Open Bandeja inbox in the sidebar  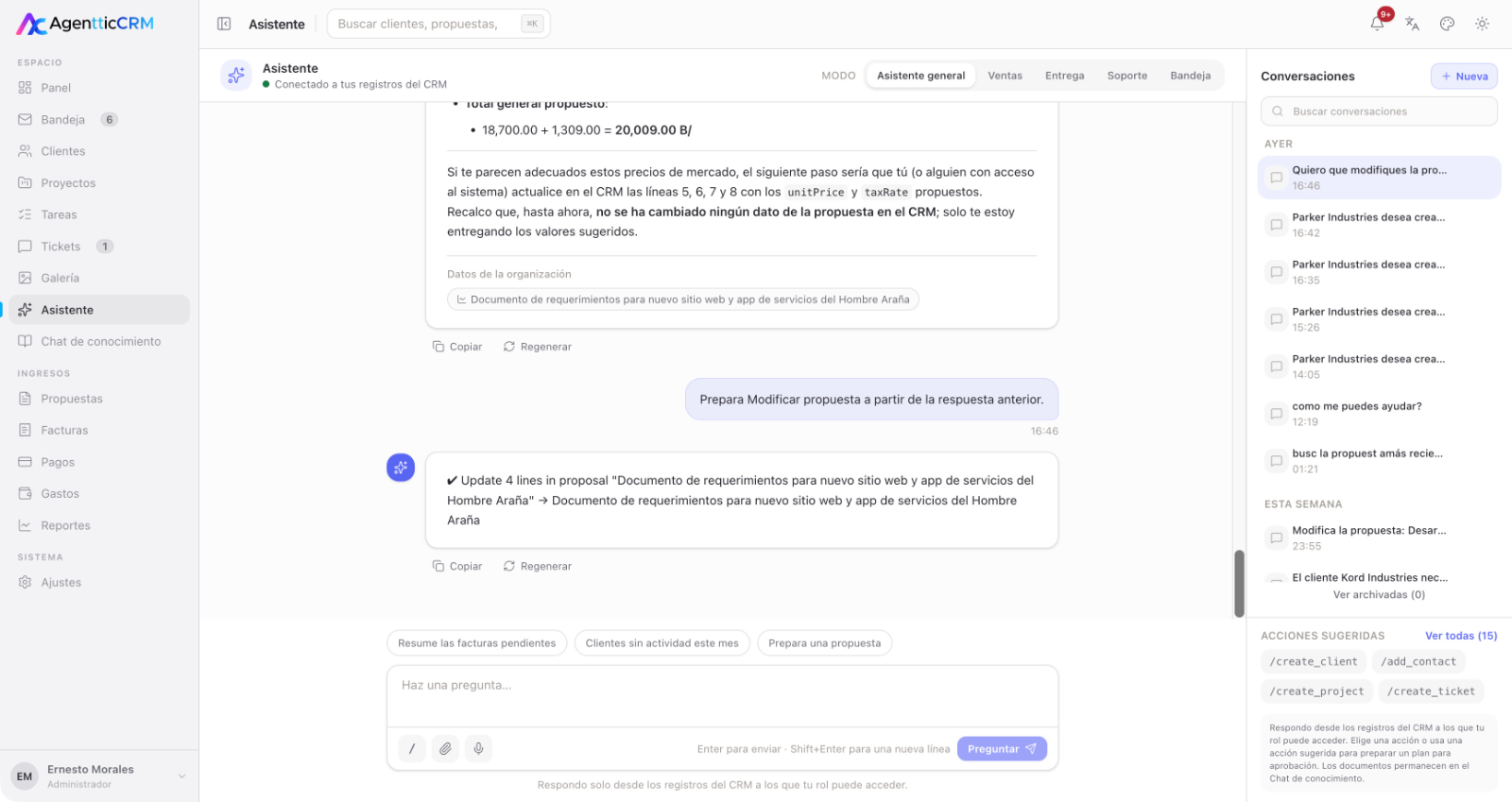point(99,119)
